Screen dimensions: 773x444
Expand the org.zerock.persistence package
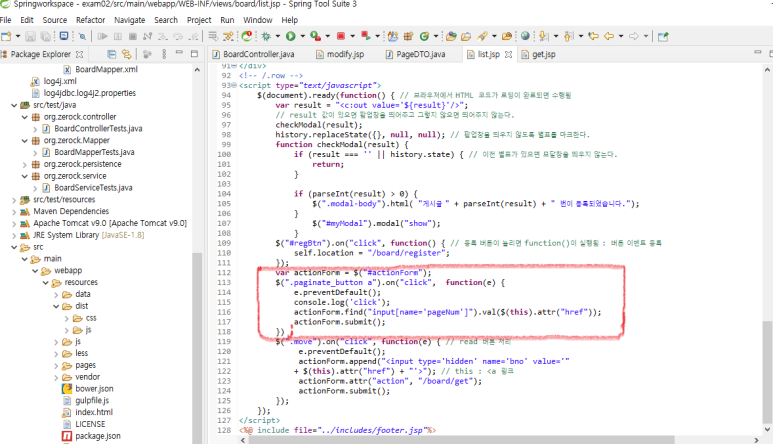[x=25, y=164]
